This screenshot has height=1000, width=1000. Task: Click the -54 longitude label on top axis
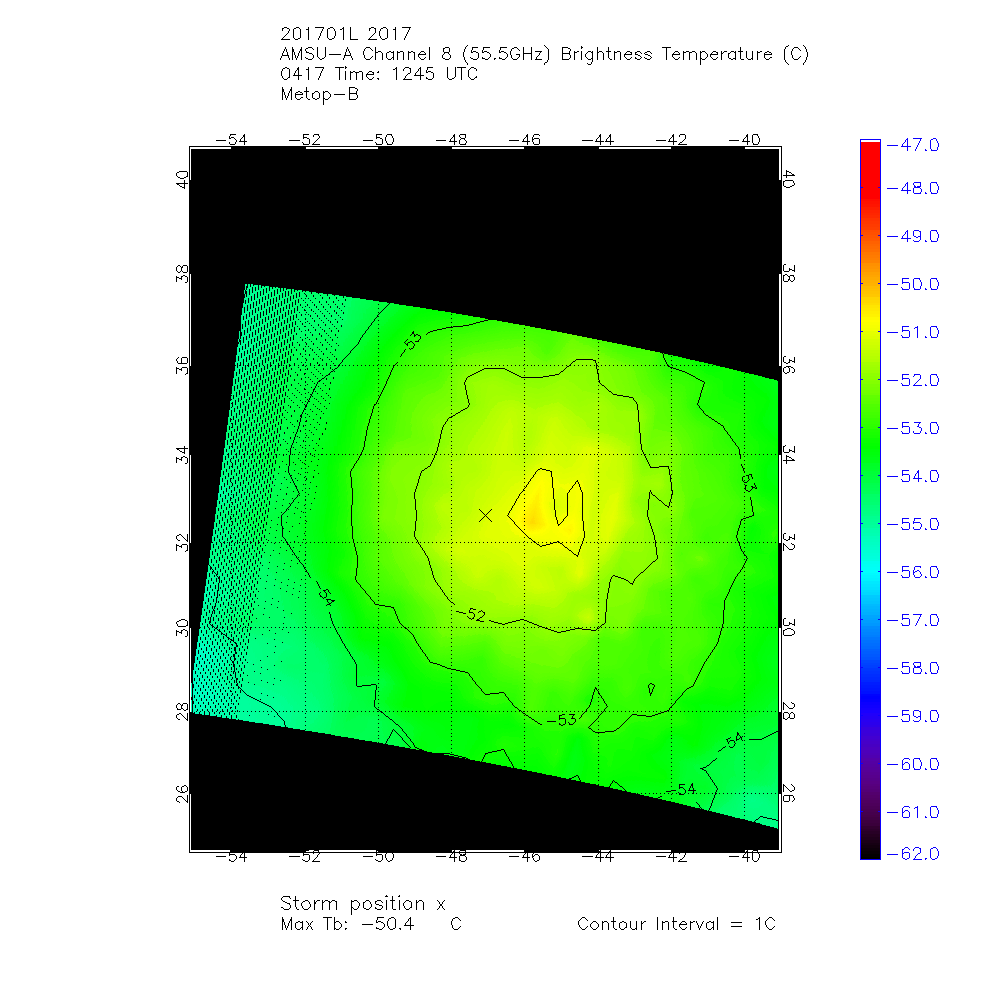[x=232, y=140]
